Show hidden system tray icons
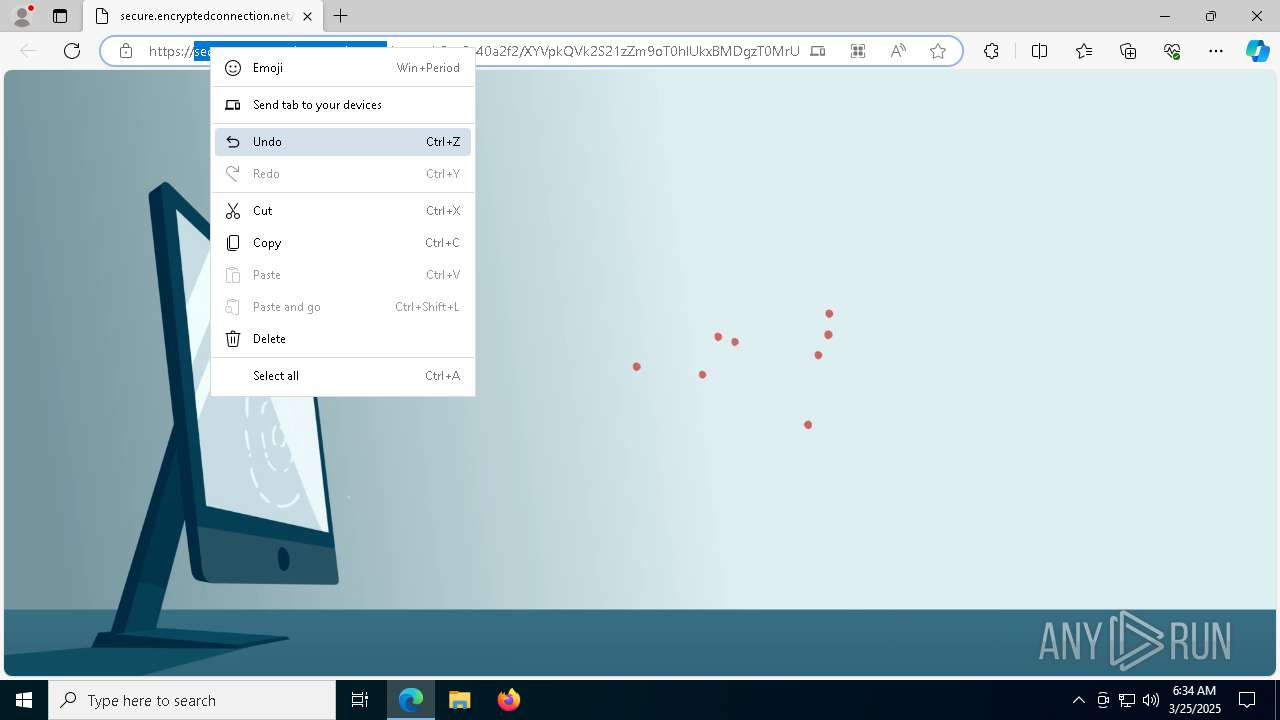The height and width of the screenshot is (720, 1280). (1078, 700)
